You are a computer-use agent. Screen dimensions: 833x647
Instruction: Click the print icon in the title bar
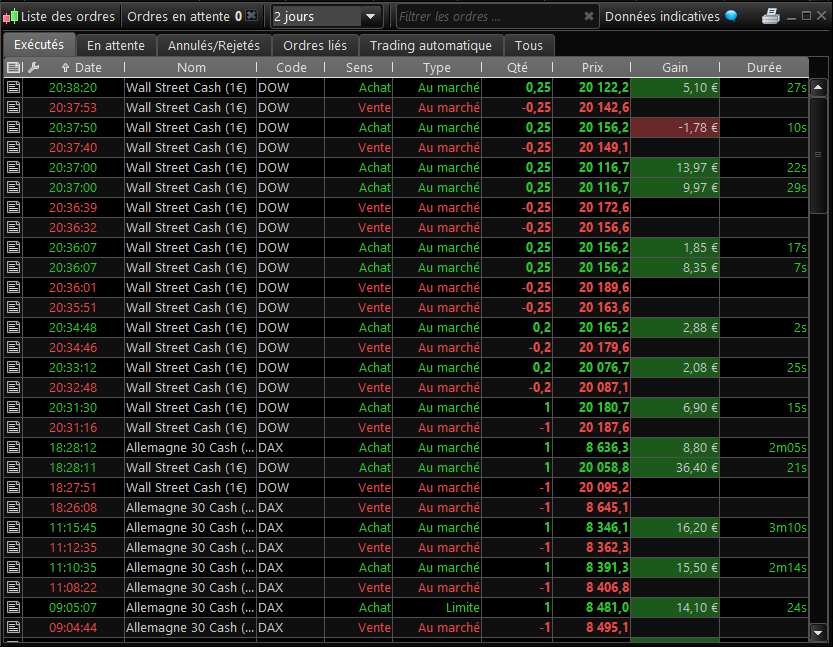(x=771, y=16)
